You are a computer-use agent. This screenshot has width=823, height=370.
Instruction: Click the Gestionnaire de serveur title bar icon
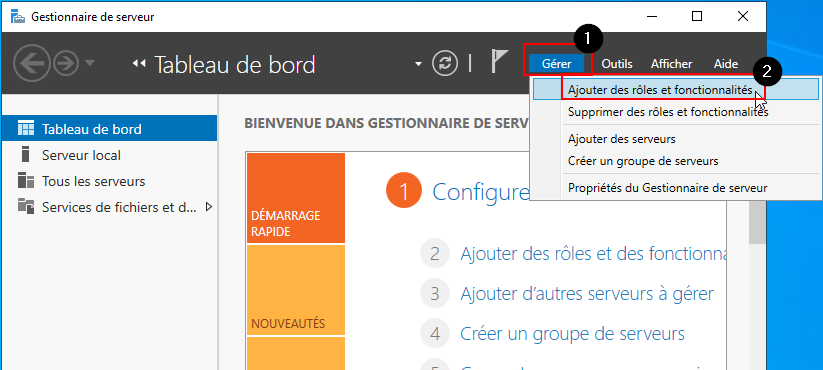tap(18, 16)
